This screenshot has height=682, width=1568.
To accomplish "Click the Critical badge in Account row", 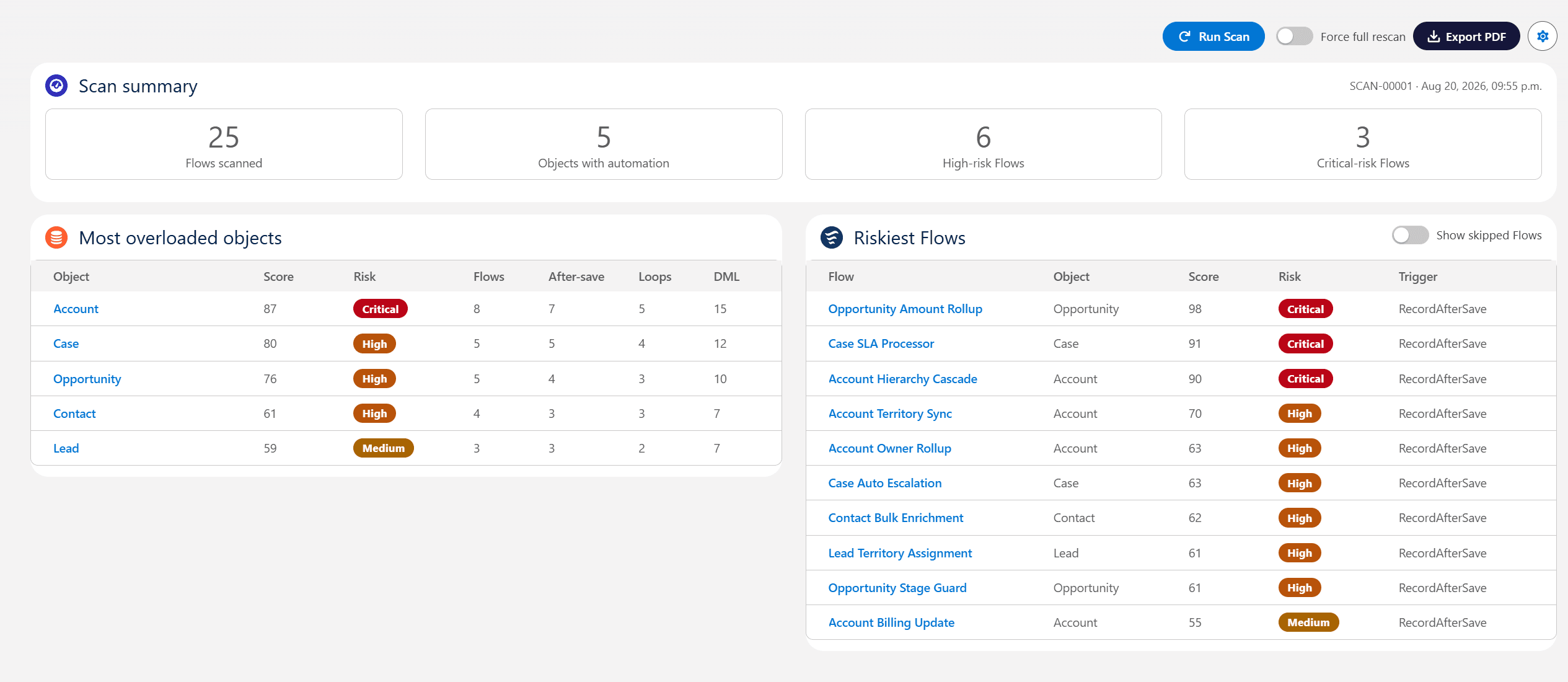I will point(380,309).
